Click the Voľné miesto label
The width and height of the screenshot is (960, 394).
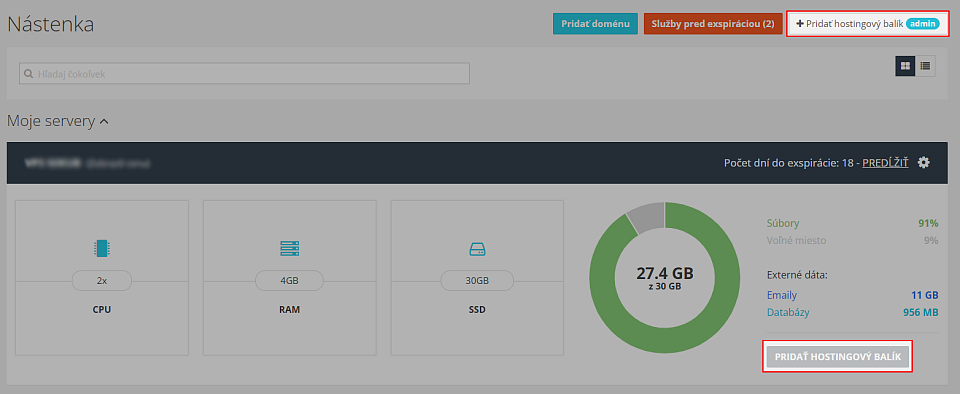point(796,240)
